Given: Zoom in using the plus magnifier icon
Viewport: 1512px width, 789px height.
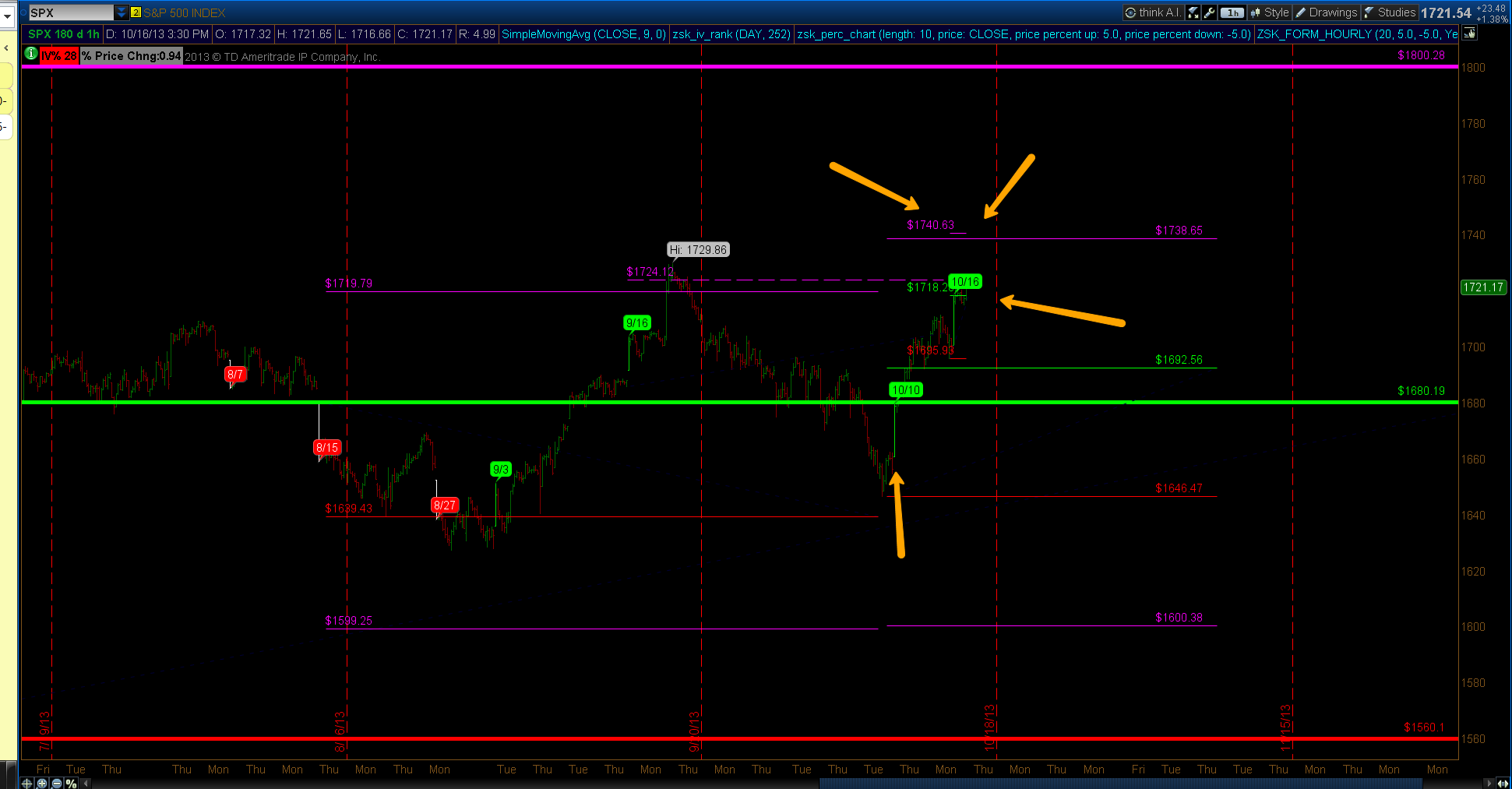Looking at the screenshot, I should coord(41,784).
